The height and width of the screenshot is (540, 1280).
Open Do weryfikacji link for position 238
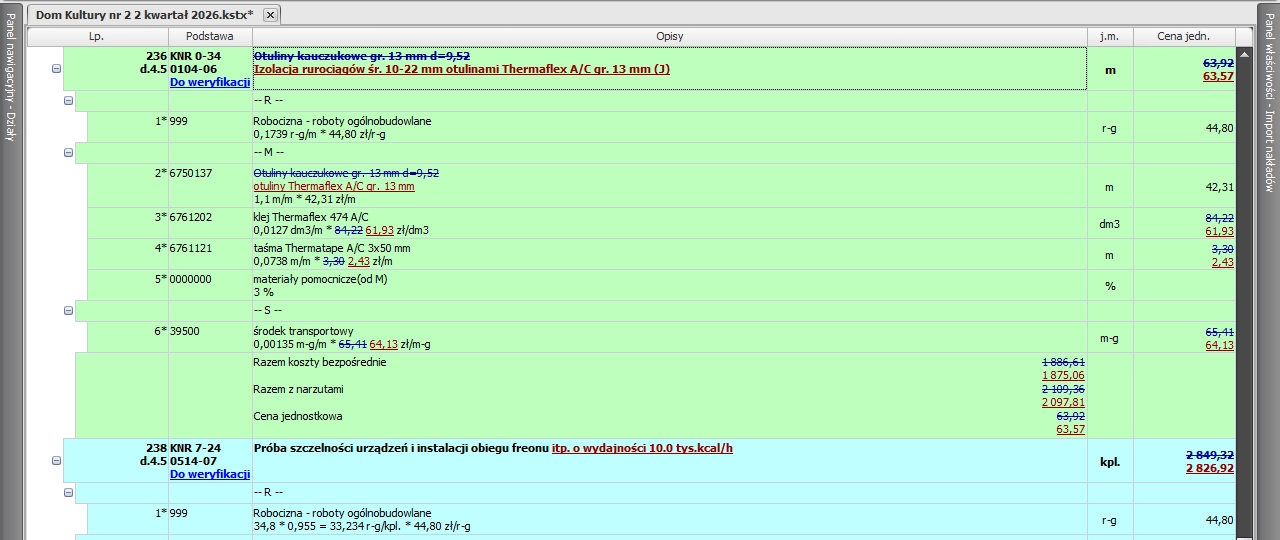[210, 474]
